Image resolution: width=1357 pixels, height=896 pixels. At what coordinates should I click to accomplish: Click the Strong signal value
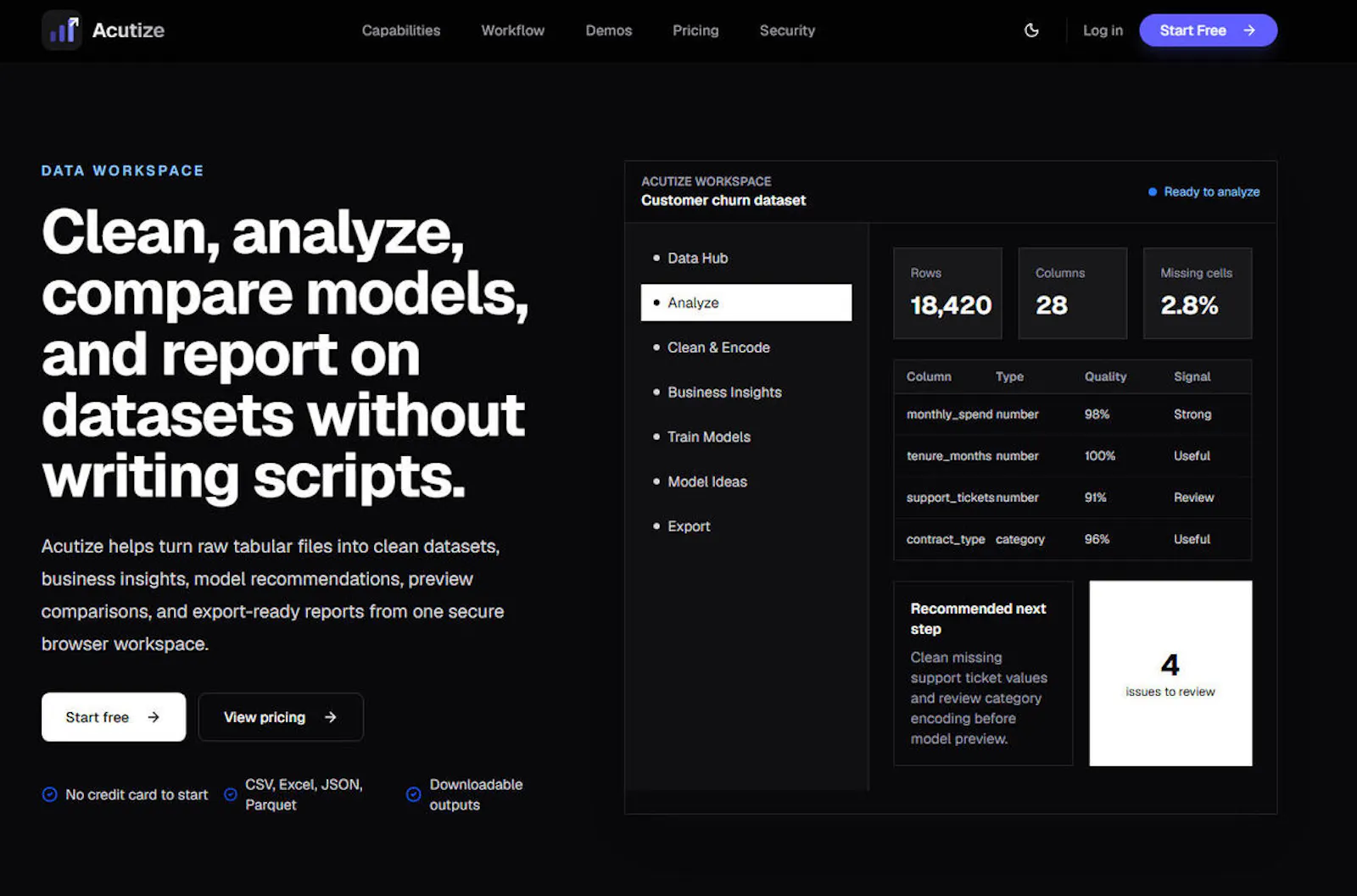[x=1192, y=415]
